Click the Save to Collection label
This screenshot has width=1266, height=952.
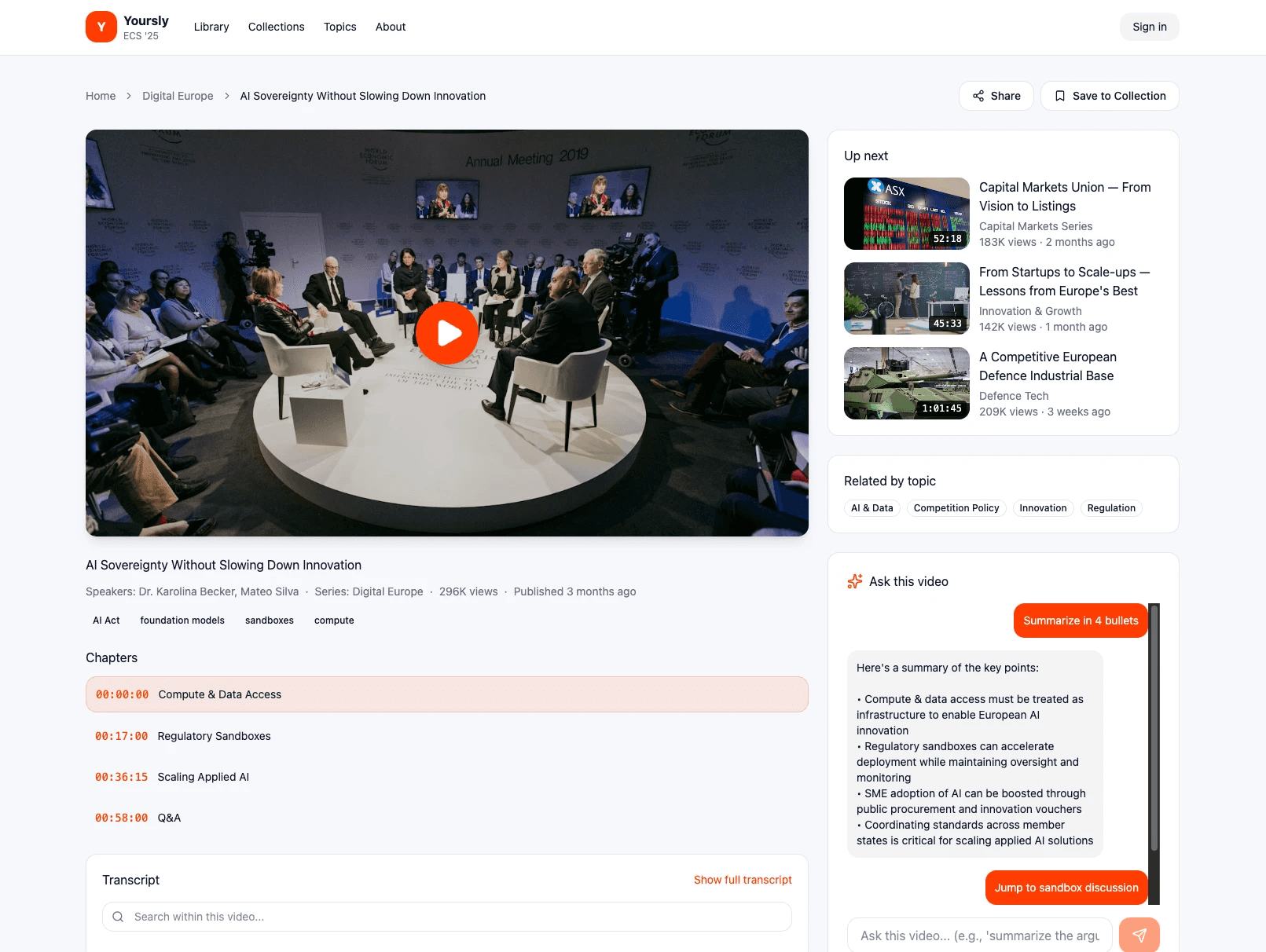point(1119,96)
